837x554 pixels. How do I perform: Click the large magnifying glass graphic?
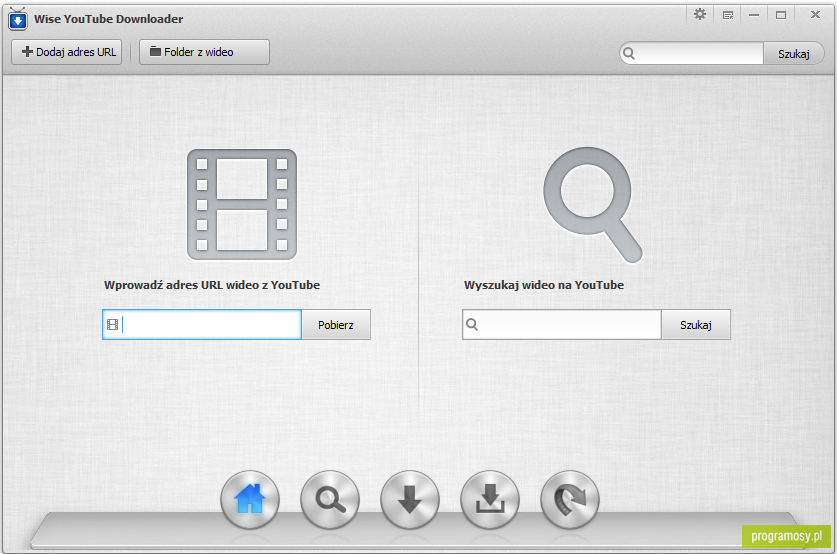(593, 205)
